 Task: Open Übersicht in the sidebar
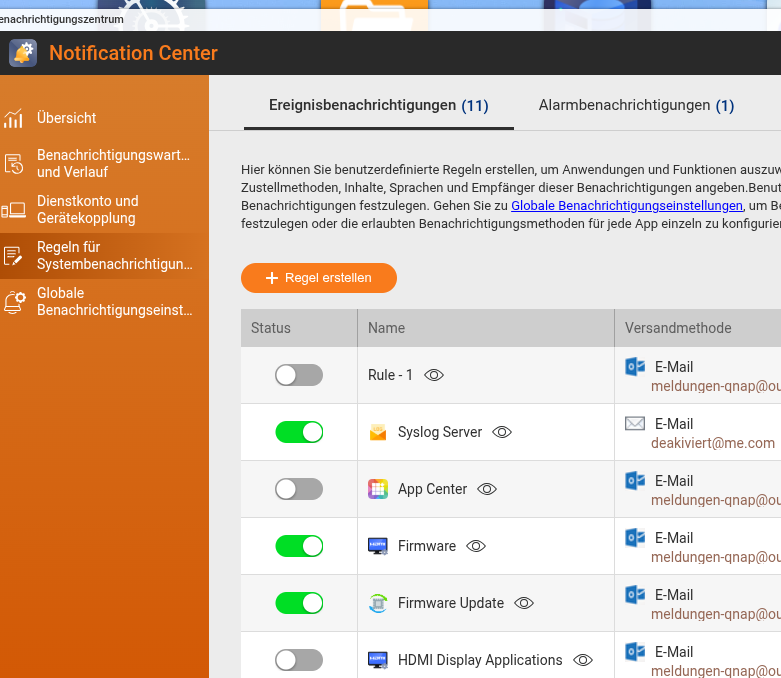pos(66,118)
